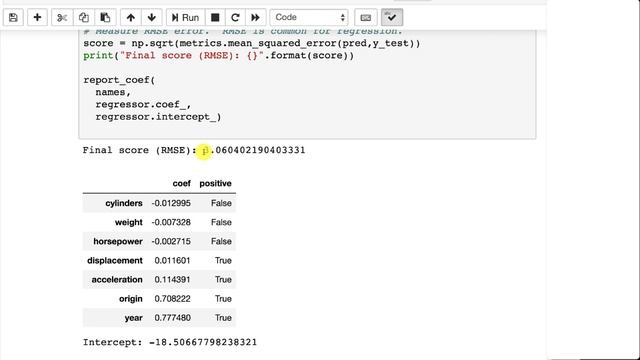Select coefficient value -0.012995

pyautogui.click(x=171, y=203)
